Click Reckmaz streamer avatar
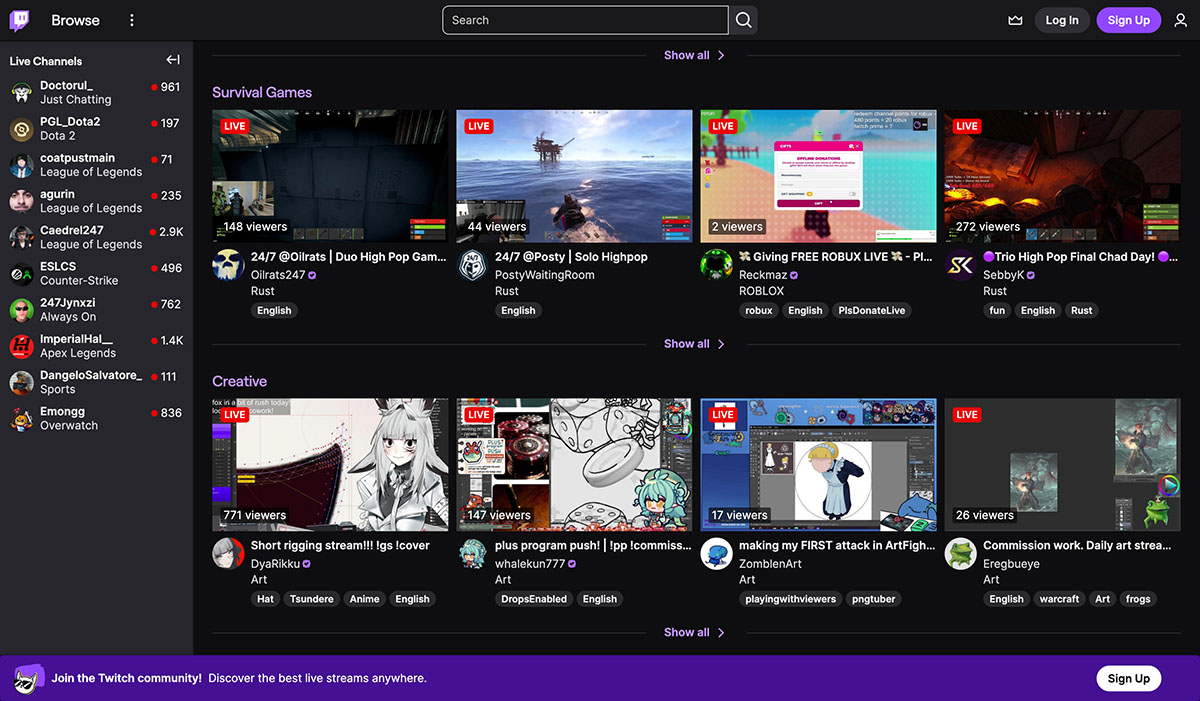Screen dimensions: 1200x701 tap(716, 265)
